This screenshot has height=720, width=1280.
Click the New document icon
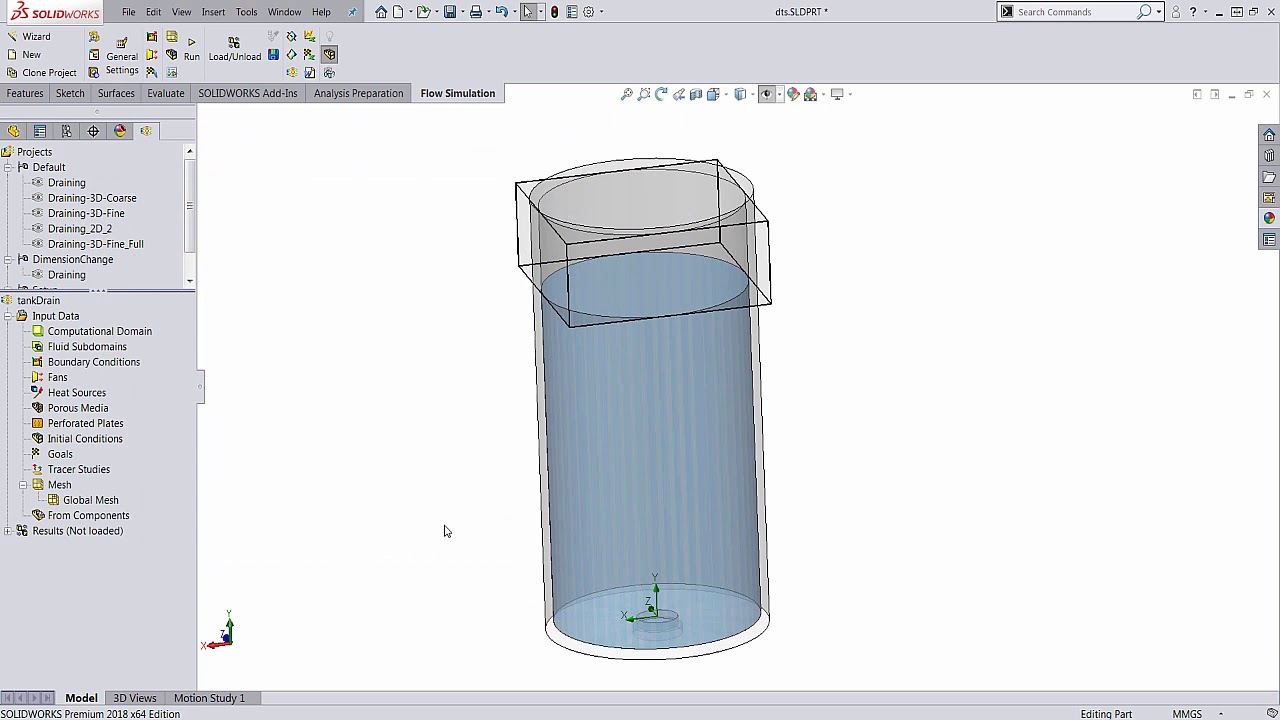[x=398, y=12]
